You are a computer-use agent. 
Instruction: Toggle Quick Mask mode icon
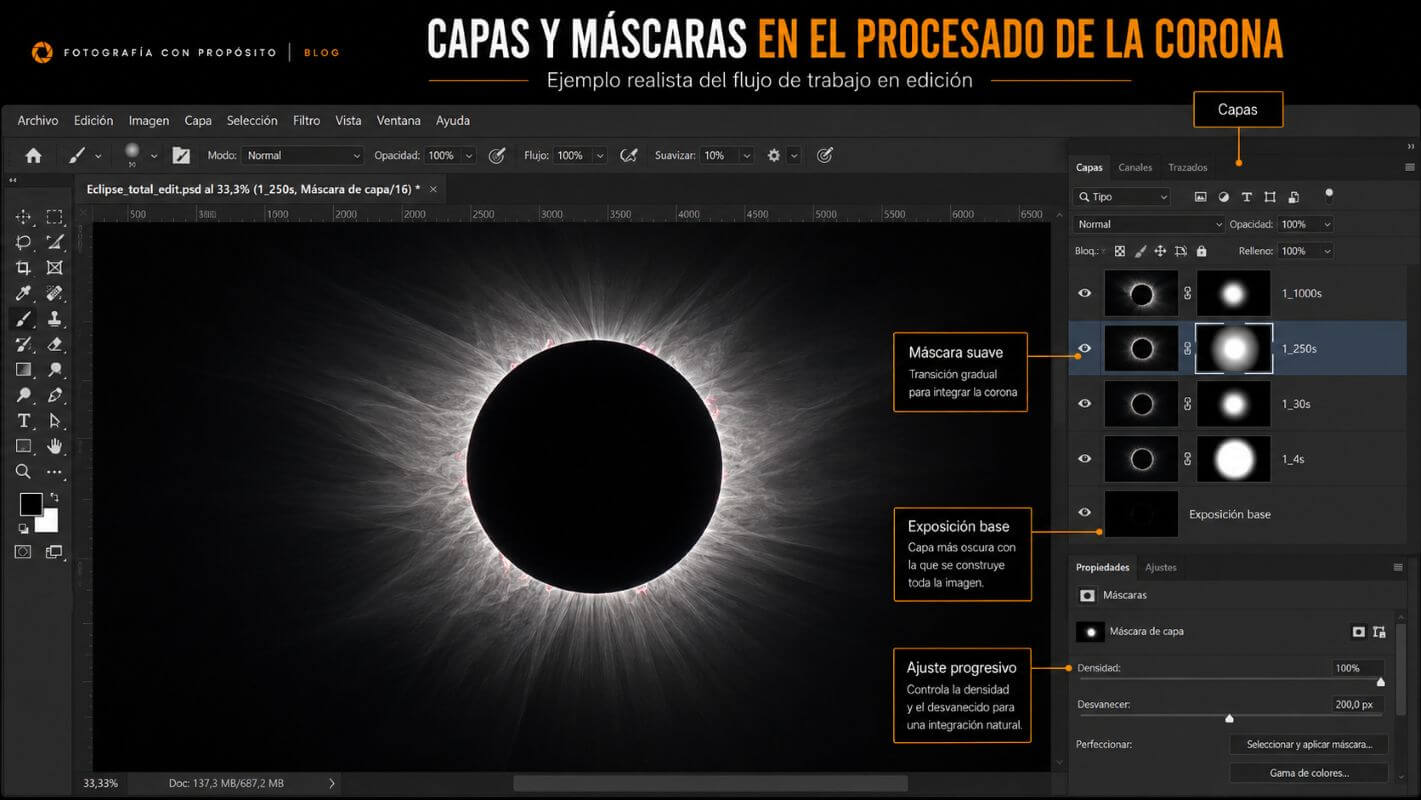tap(23, 551)
